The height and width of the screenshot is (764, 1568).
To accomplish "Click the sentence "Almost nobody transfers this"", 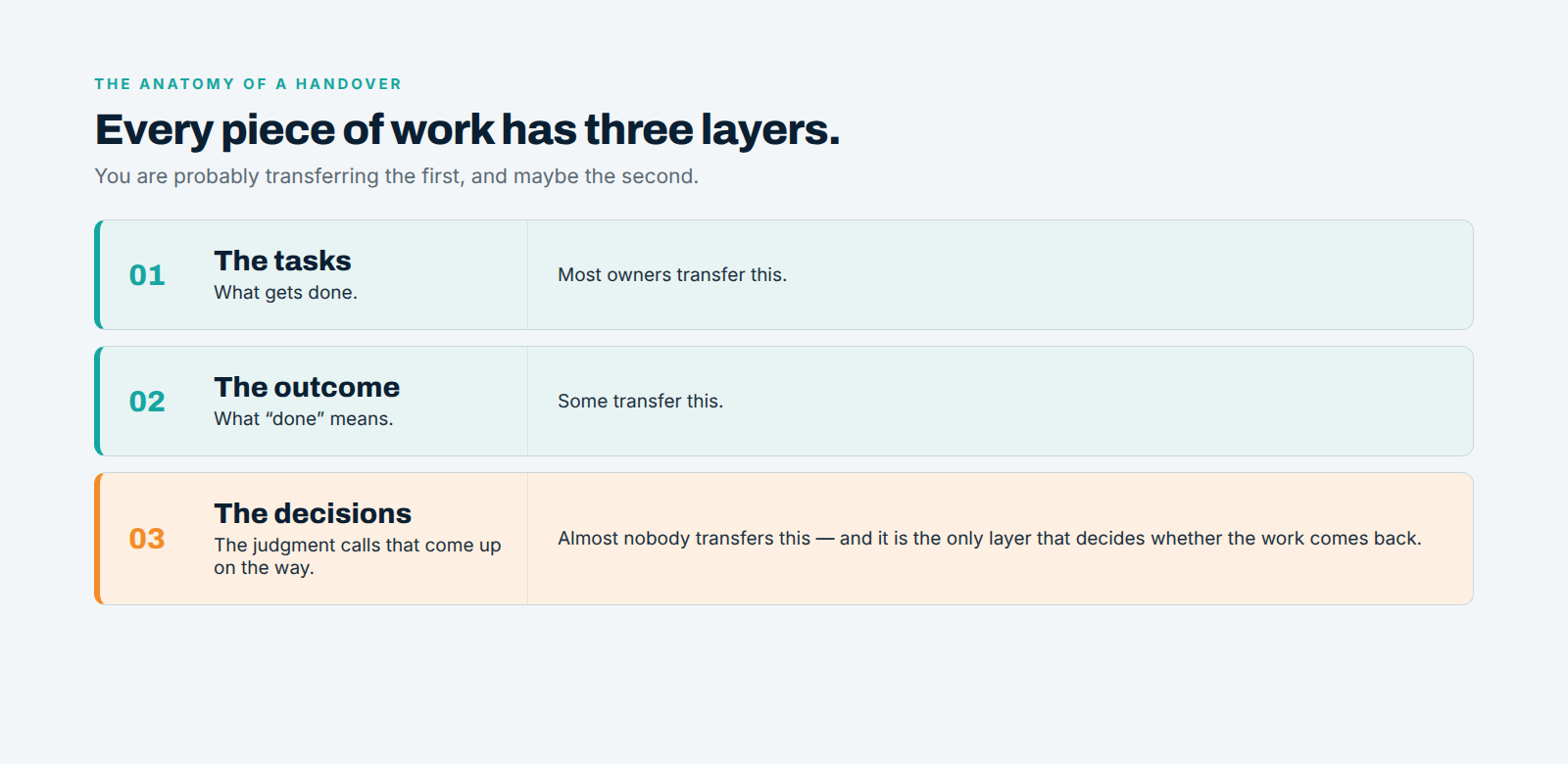I will (x=684, y=539).
